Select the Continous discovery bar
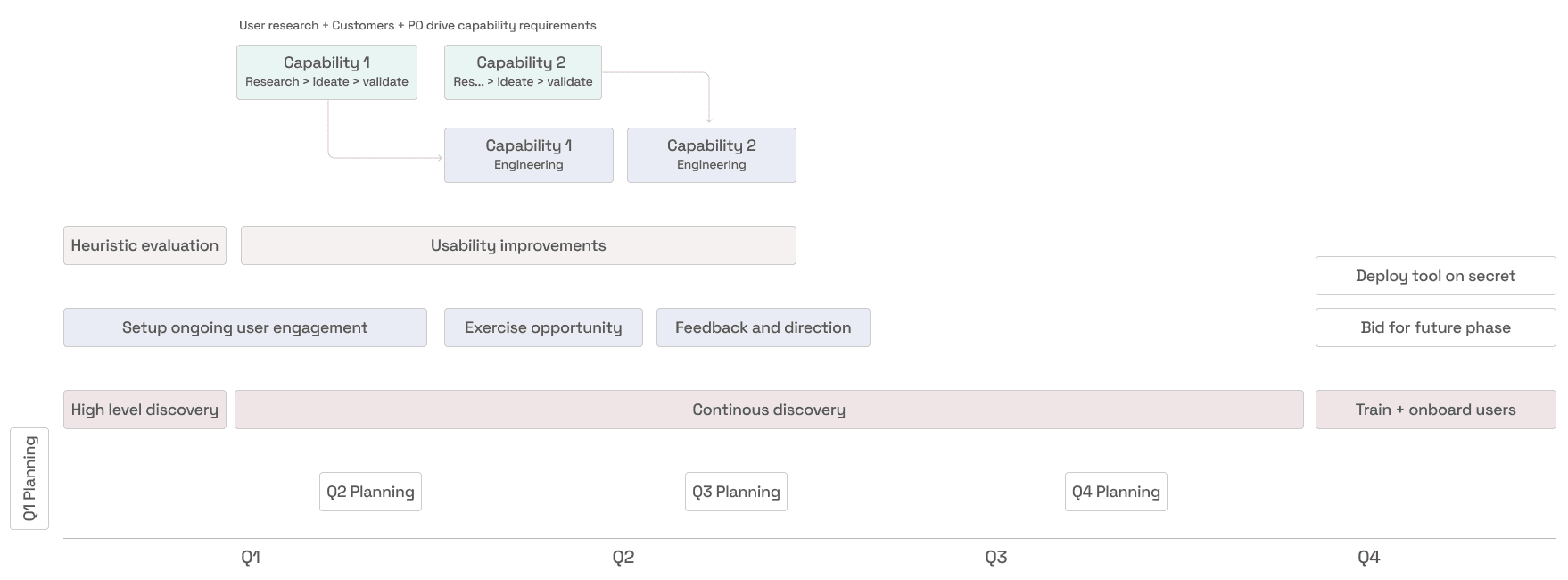The image size is (1568, 580). (769, 410)
